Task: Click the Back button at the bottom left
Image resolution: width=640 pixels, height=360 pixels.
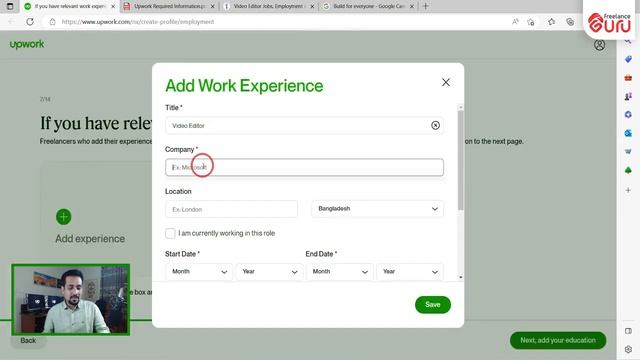Action: pyautogui.click(x=28, y=340)
